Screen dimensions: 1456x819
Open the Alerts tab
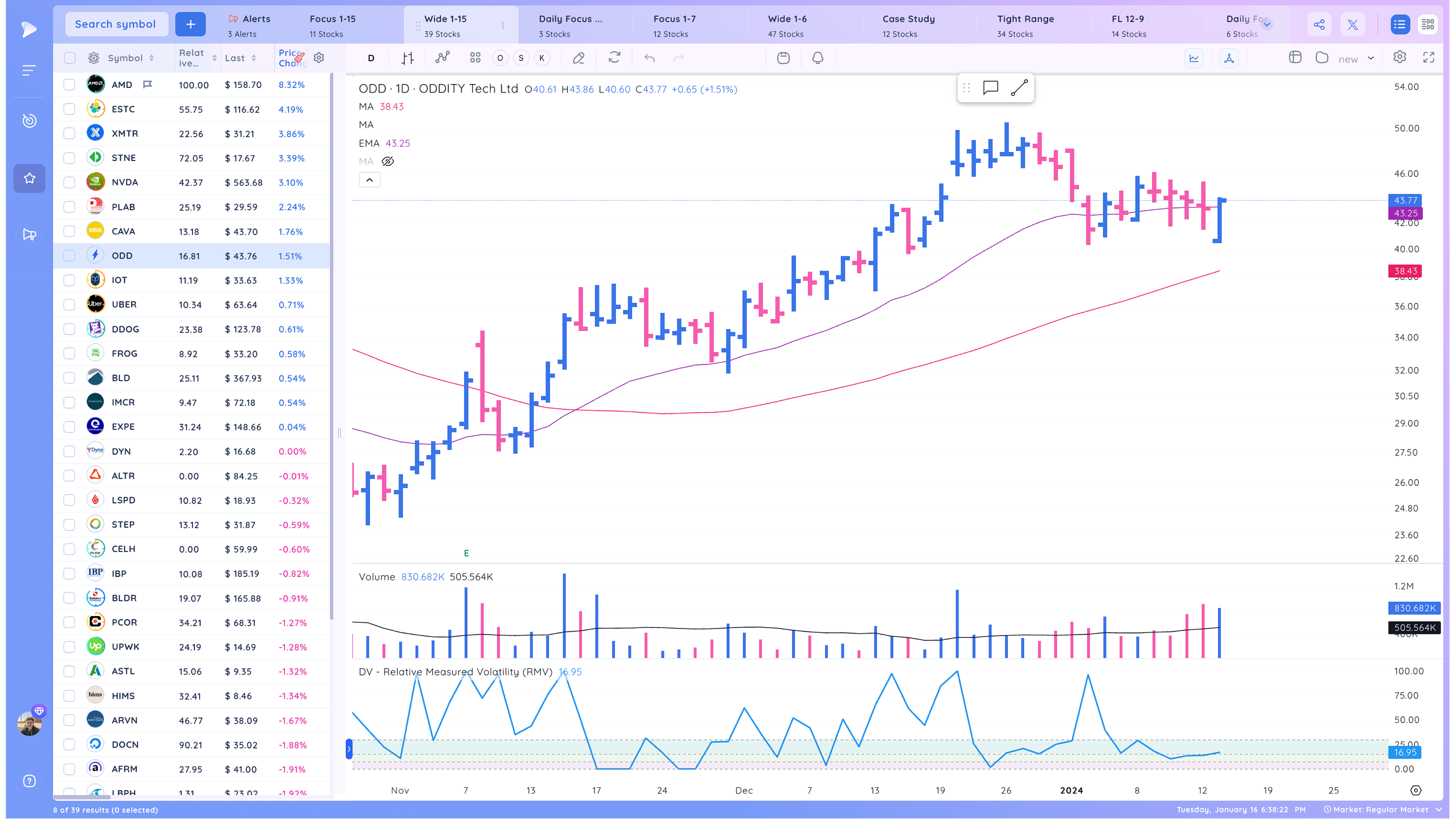[249, 25]
